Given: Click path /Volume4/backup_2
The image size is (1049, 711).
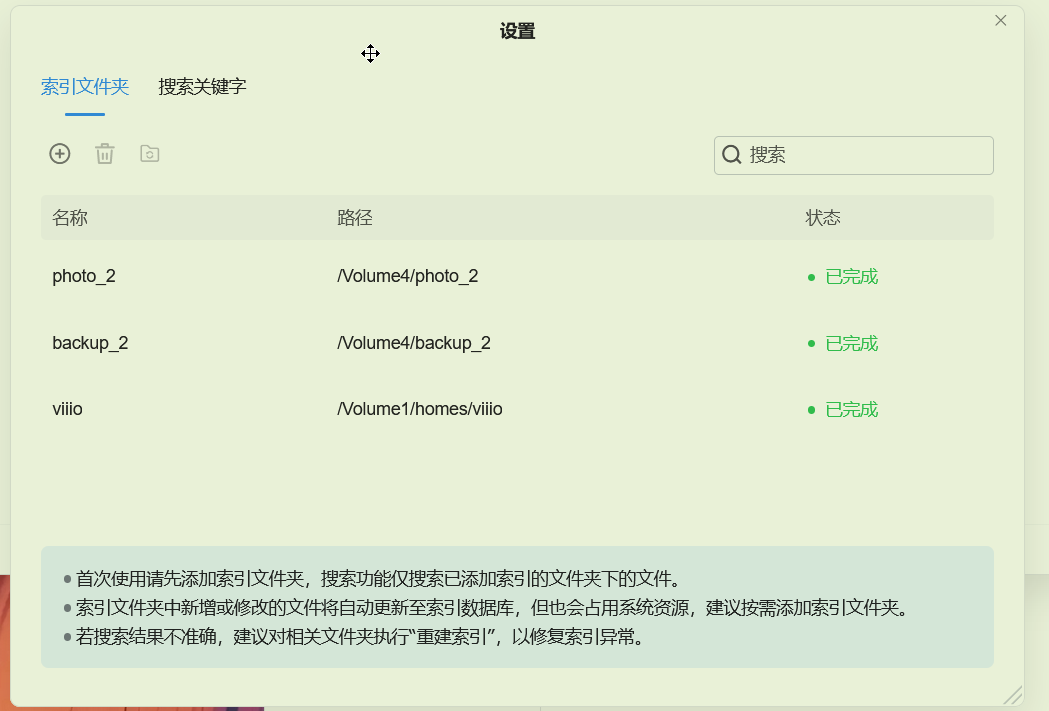Looking at the screenshot, I should (413, 343).
